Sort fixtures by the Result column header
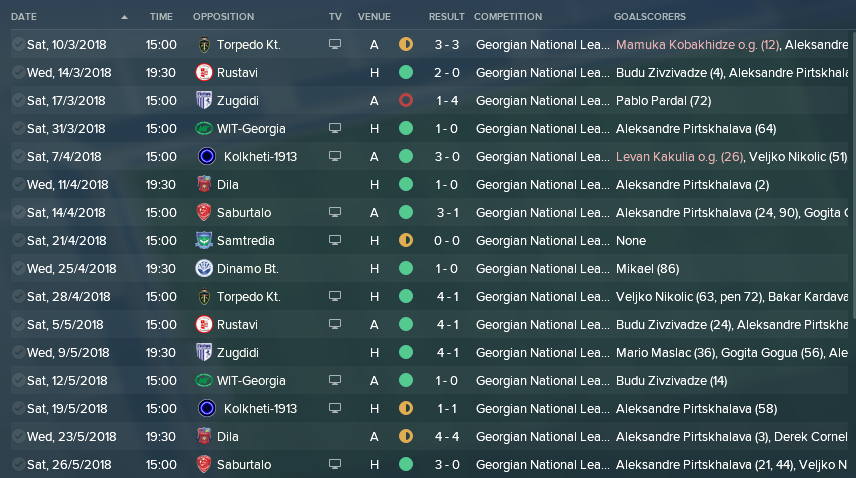856x478 pixels. [446, 16]
